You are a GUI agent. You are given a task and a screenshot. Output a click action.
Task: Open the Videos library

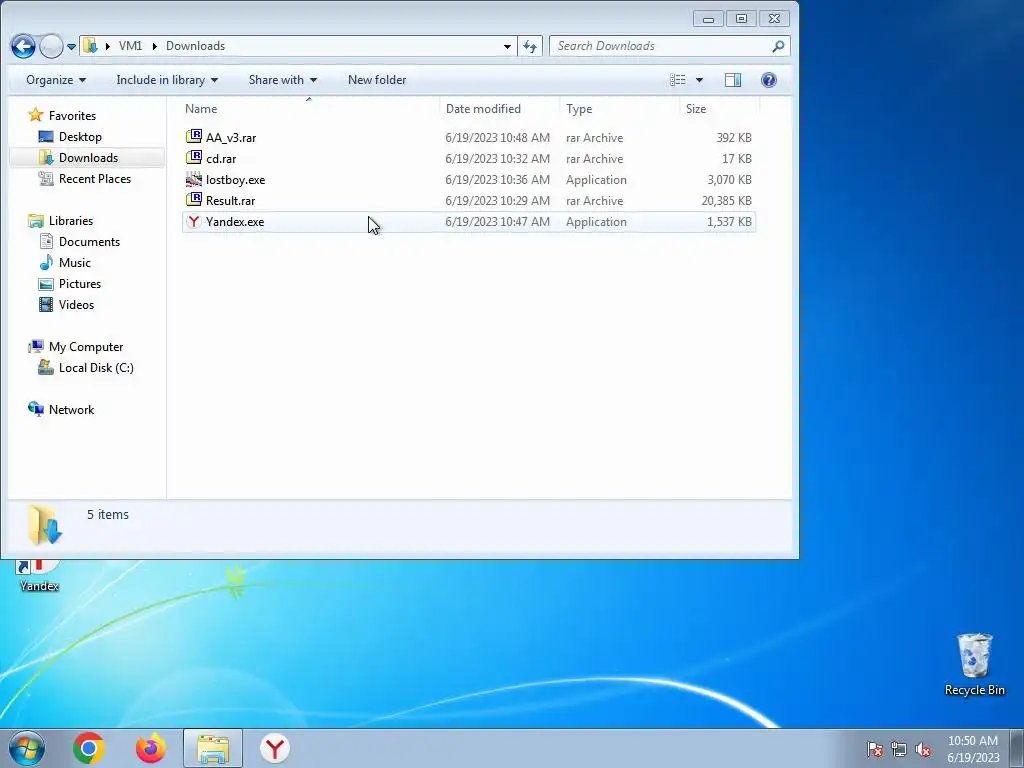[76, 304]
